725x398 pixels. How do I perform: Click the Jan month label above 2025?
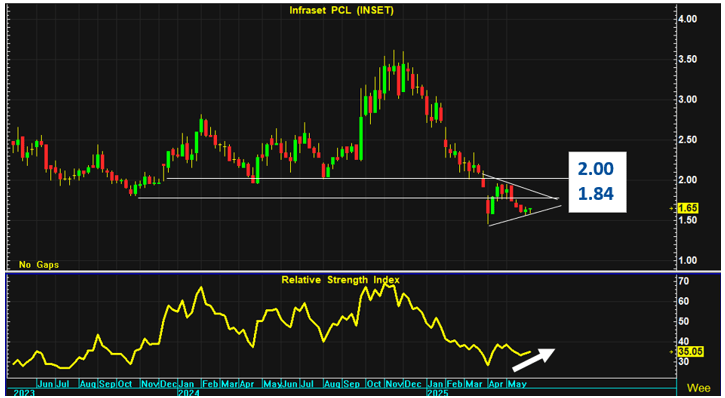[435, 384]
